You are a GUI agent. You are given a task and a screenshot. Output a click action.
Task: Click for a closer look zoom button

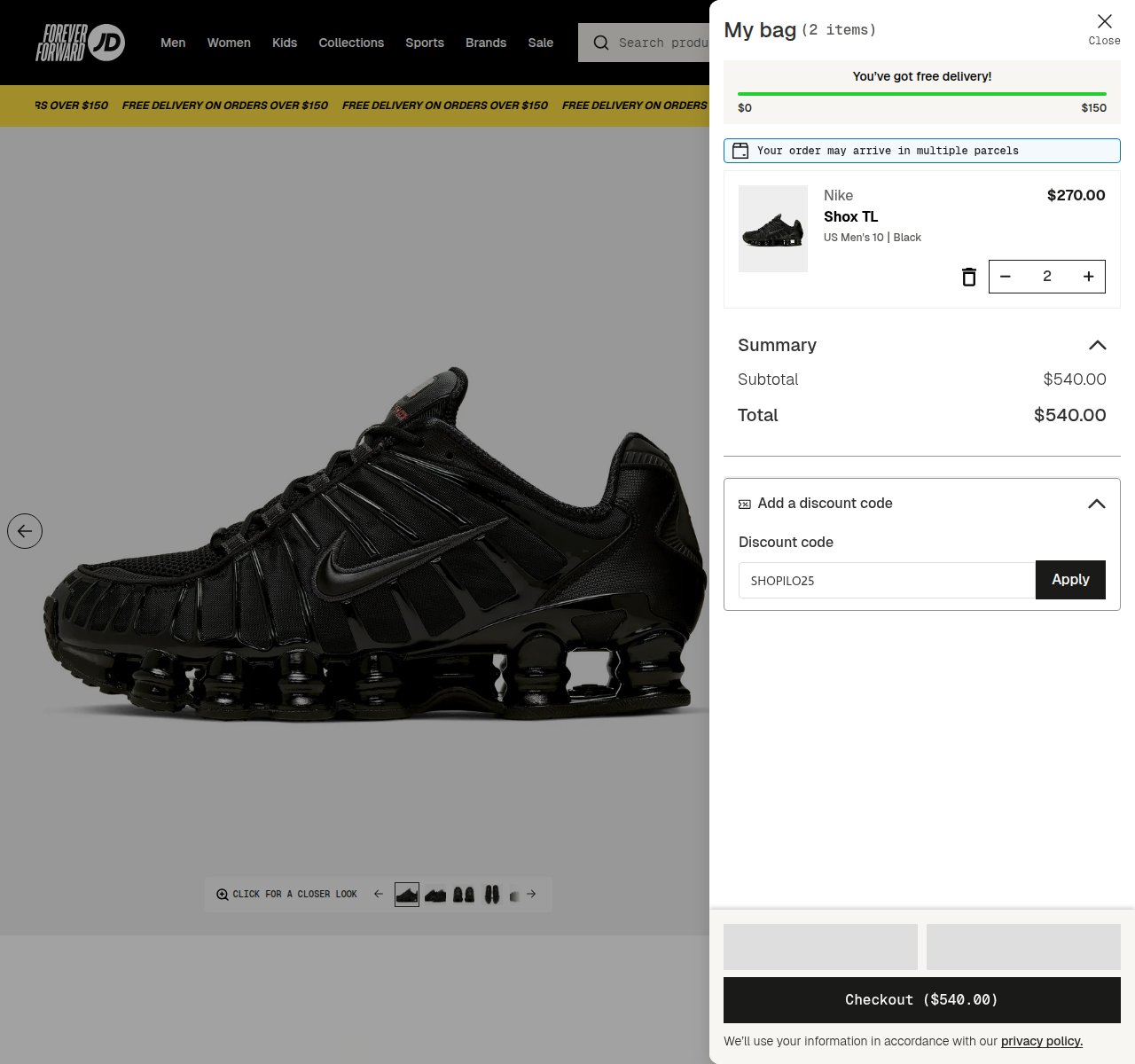286,895
